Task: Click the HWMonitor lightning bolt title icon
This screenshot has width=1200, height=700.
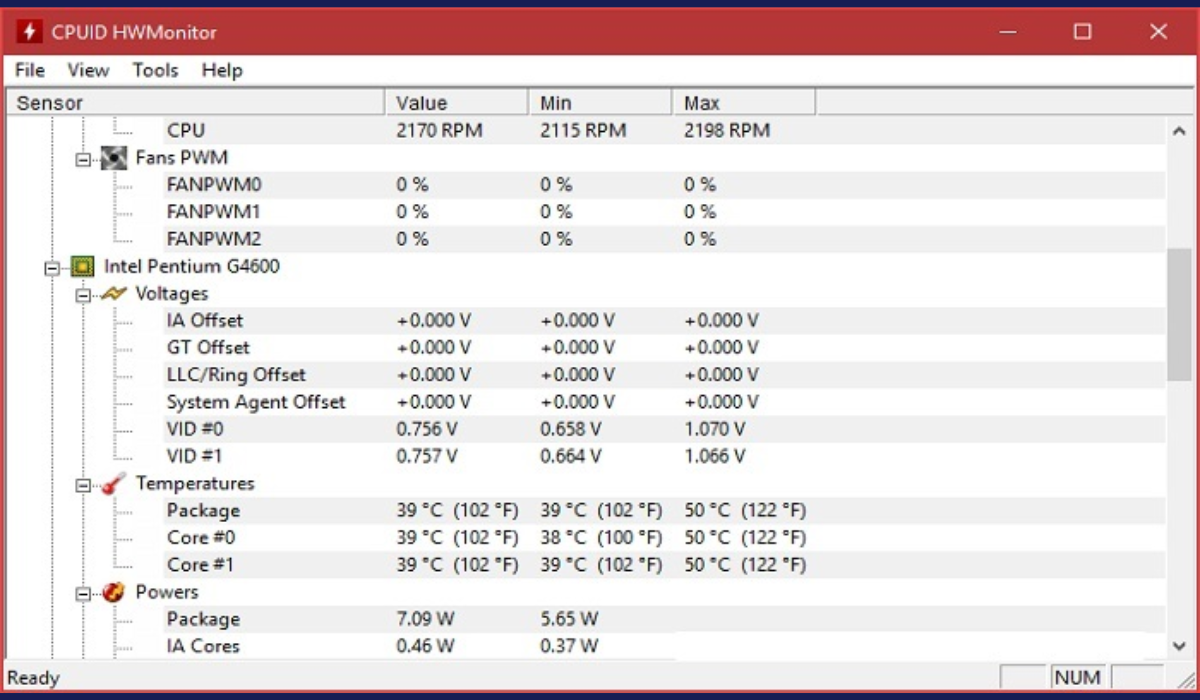Action: 29,32
